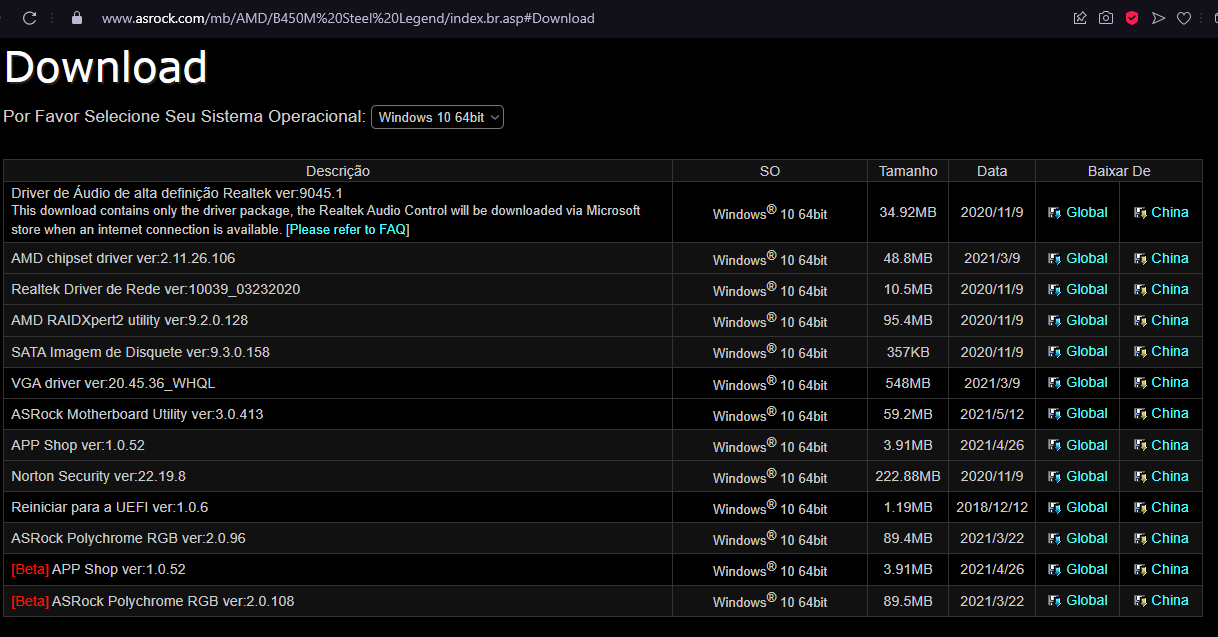Click Global text link for Norton Security
The image size is (1218, 637).
1087,476
